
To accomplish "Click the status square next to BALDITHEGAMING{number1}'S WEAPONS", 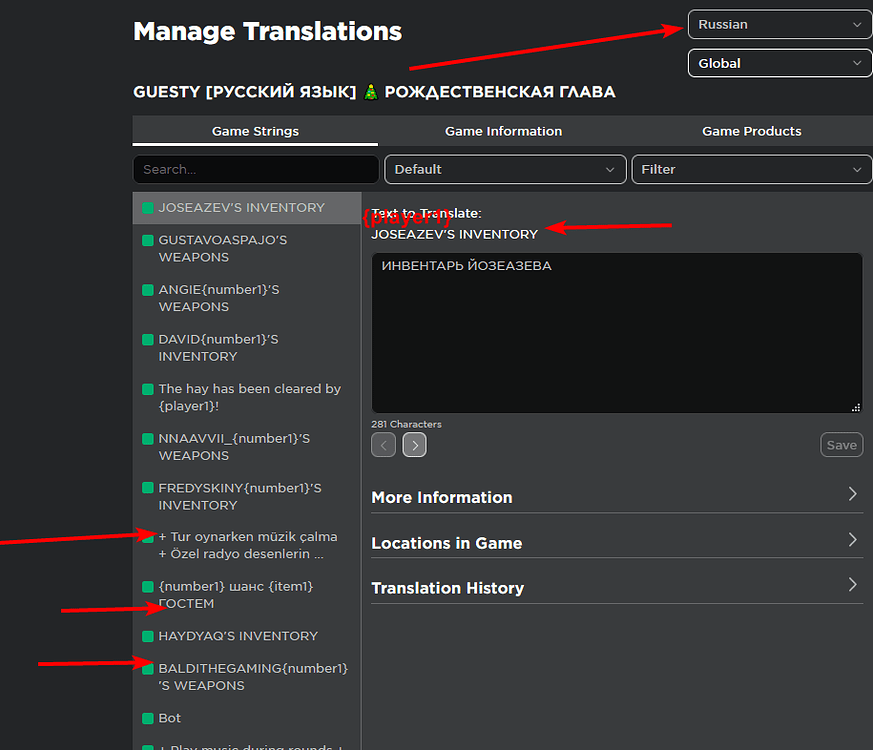I will point(147,667).
